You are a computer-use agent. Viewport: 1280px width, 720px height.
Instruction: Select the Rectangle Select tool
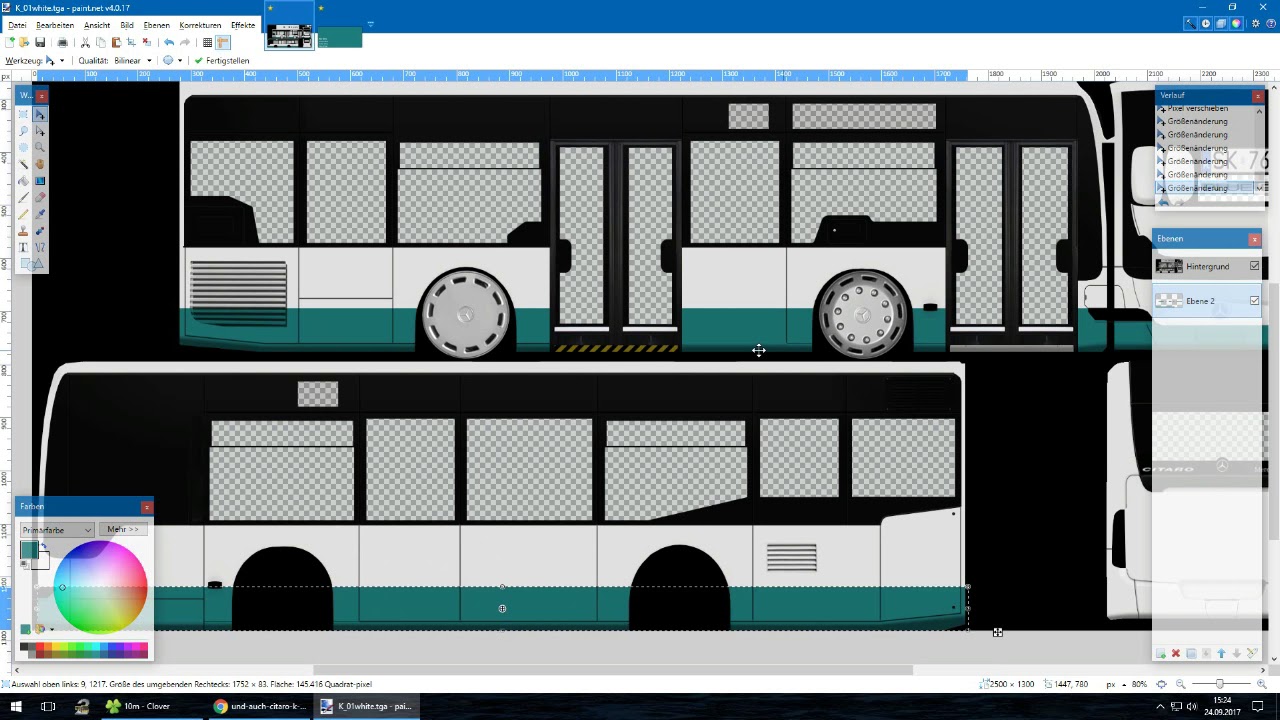point(24,115)
